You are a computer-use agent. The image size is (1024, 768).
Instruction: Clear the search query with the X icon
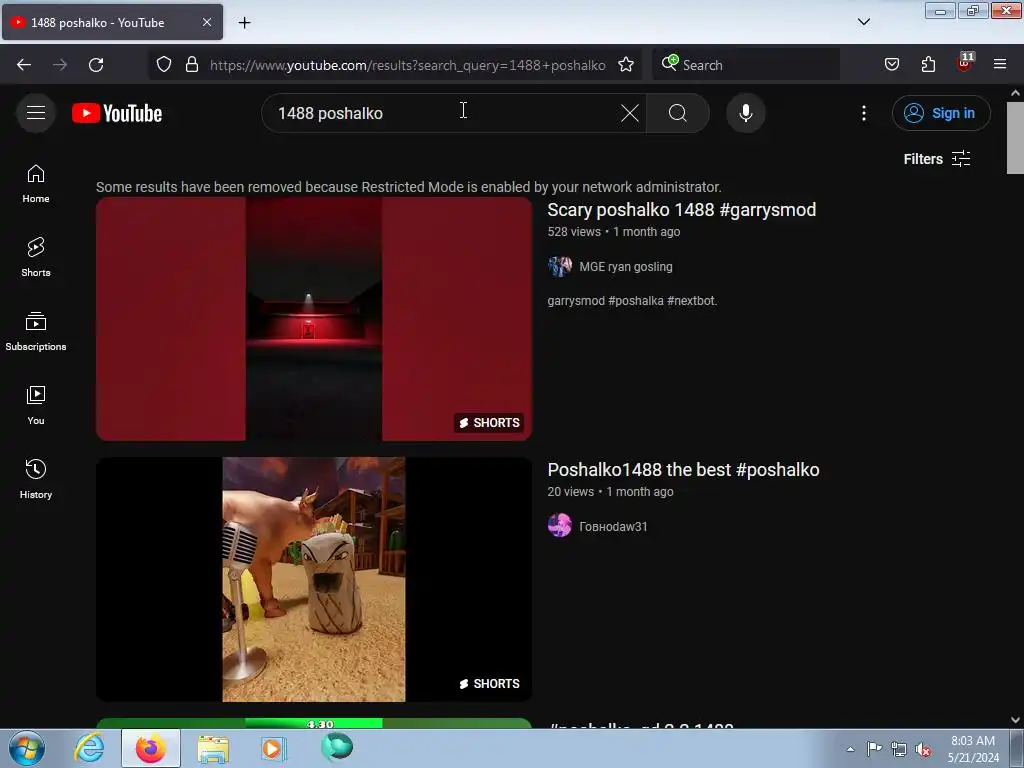click(630, 113)
